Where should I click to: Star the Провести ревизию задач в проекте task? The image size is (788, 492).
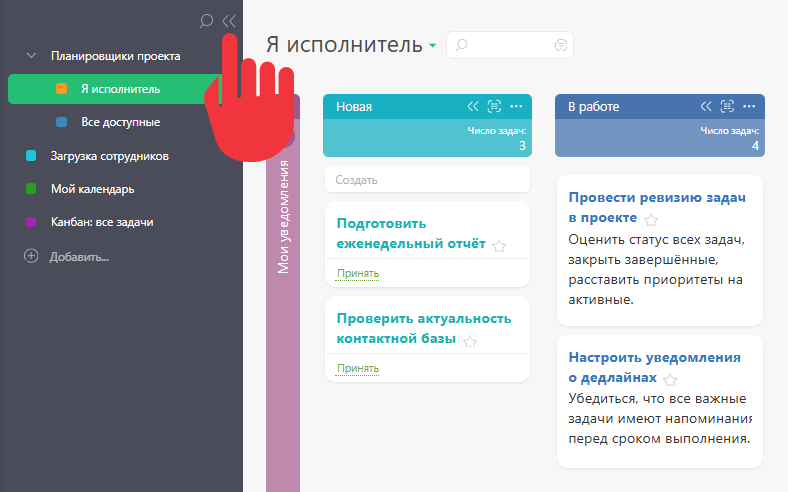tap(651, 220)
